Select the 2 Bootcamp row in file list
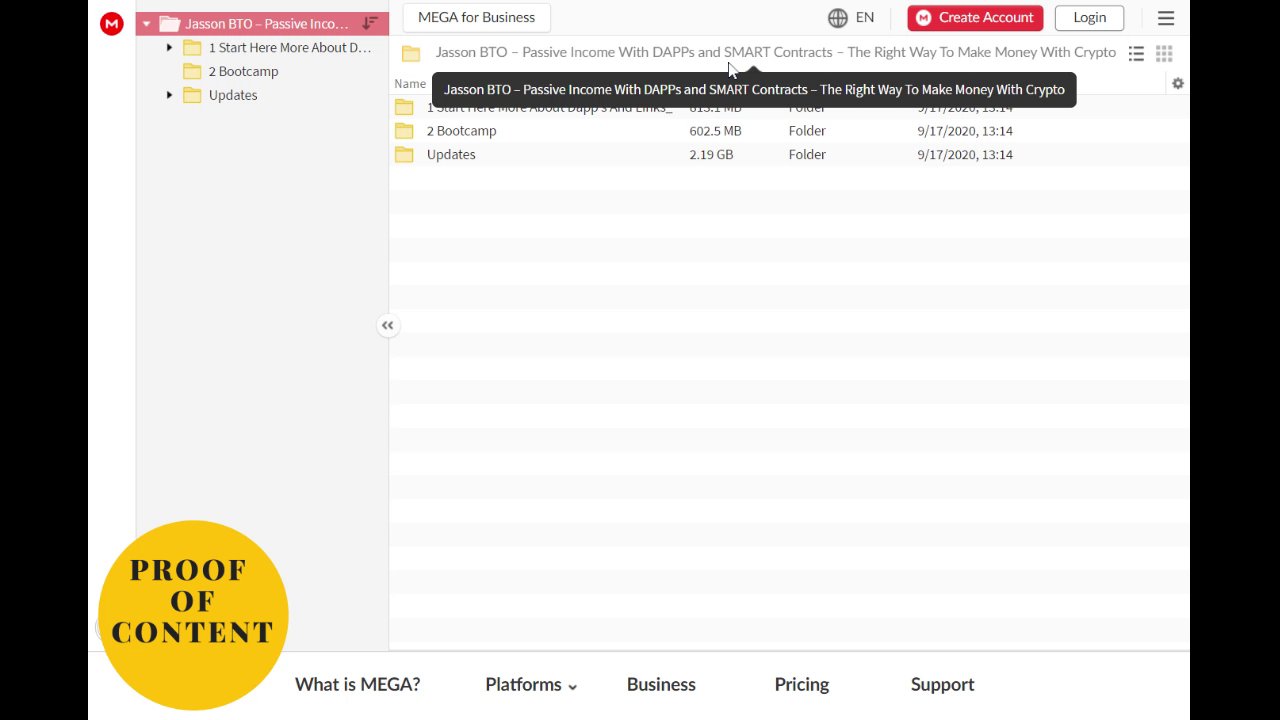1280x720 pixels. (x=789, y=131)
